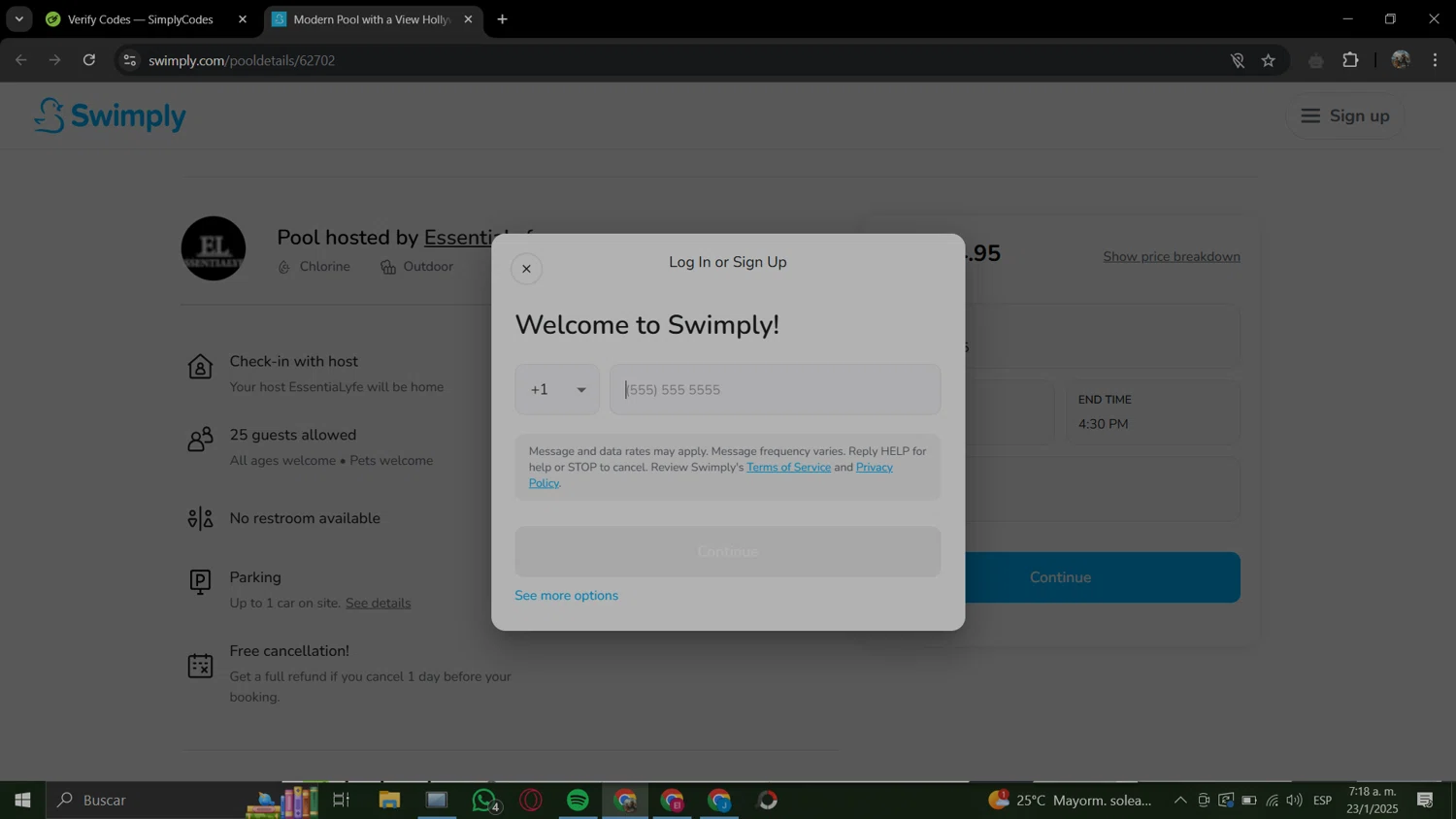The width and height of the screenshot is (1456, 819).
Task: Click the guests allowed people icon
Action: point(200,440)
